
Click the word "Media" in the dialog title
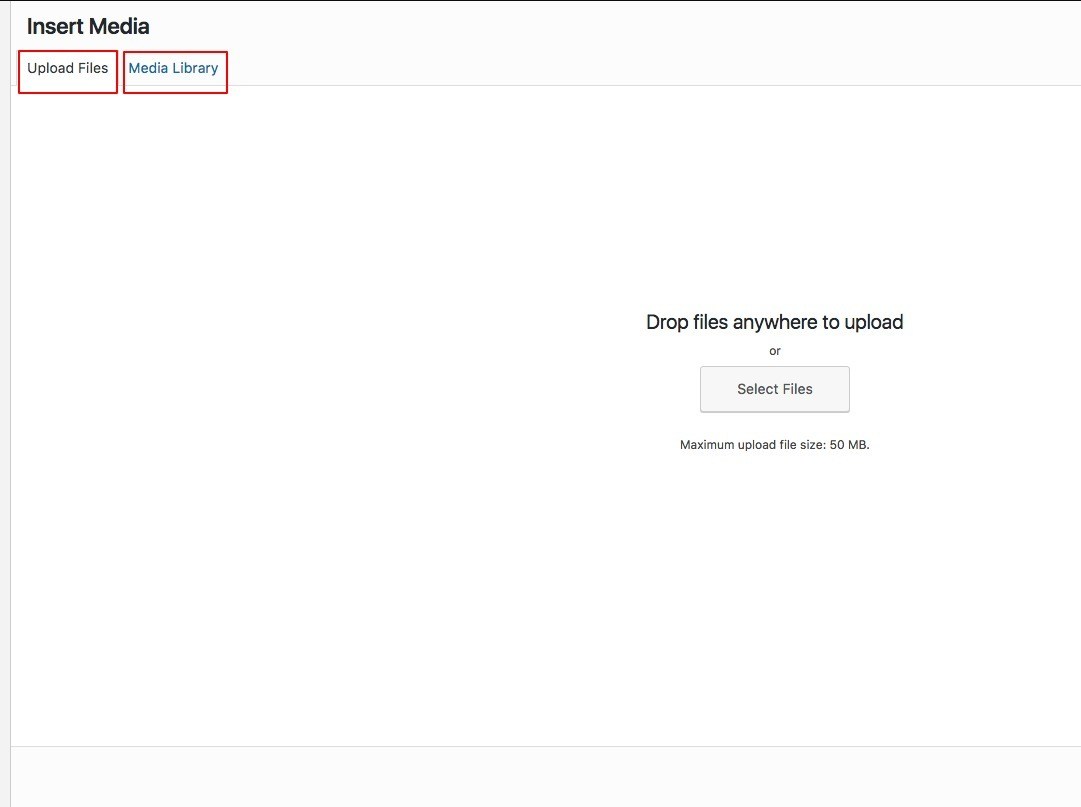pos(119,26)
